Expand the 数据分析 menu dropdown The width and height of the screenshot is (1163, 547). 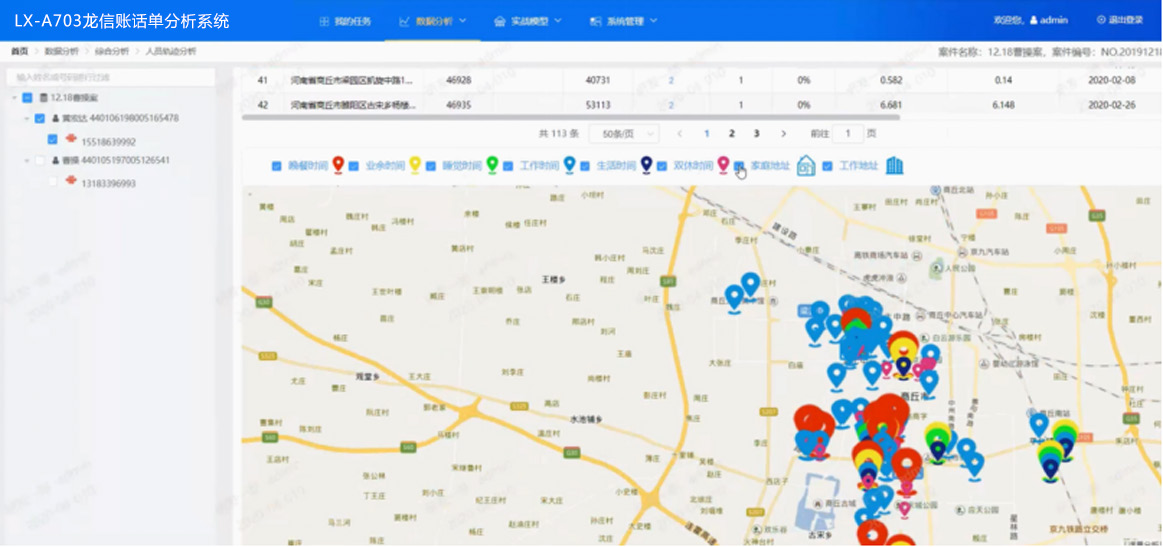tap(433, 21)
